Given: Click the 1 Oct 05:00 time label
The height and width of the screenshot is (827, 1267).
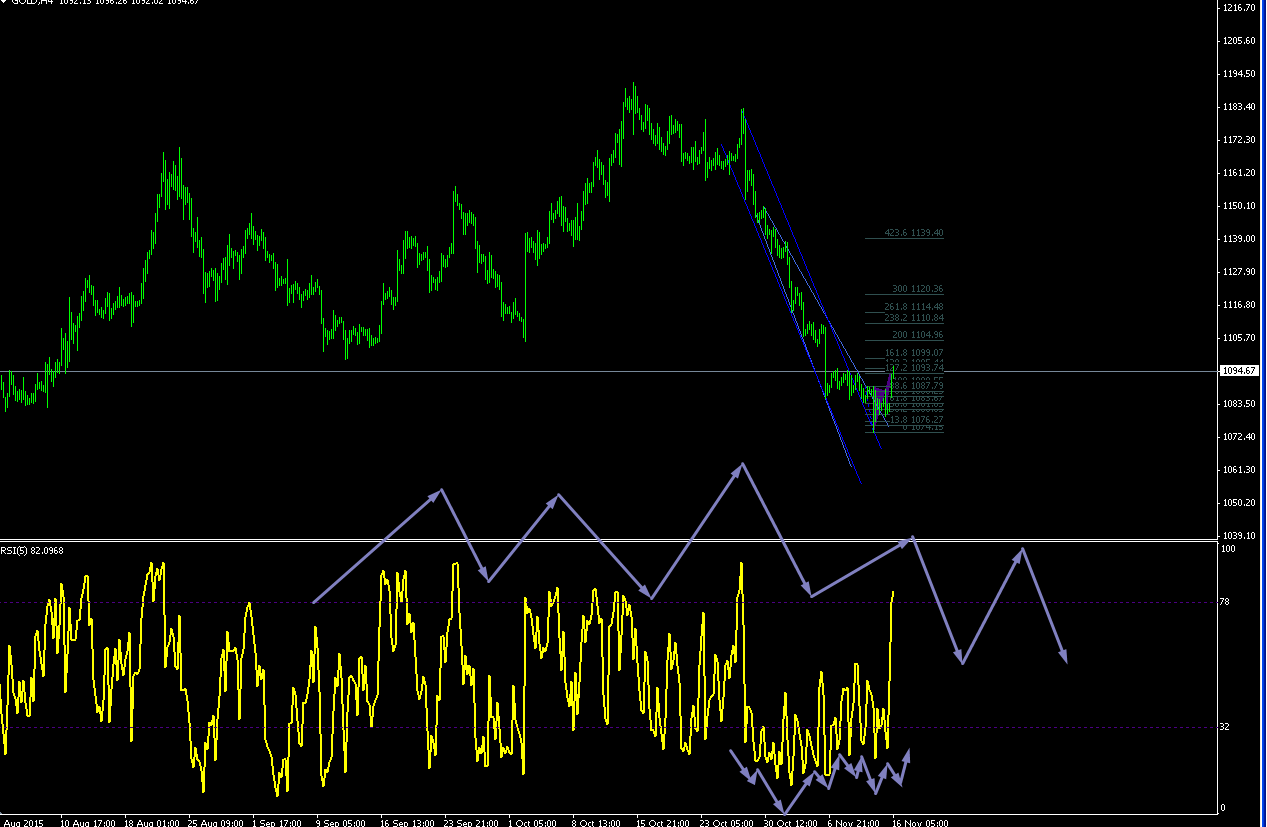Looking at the screenshot, I should 534,822.
